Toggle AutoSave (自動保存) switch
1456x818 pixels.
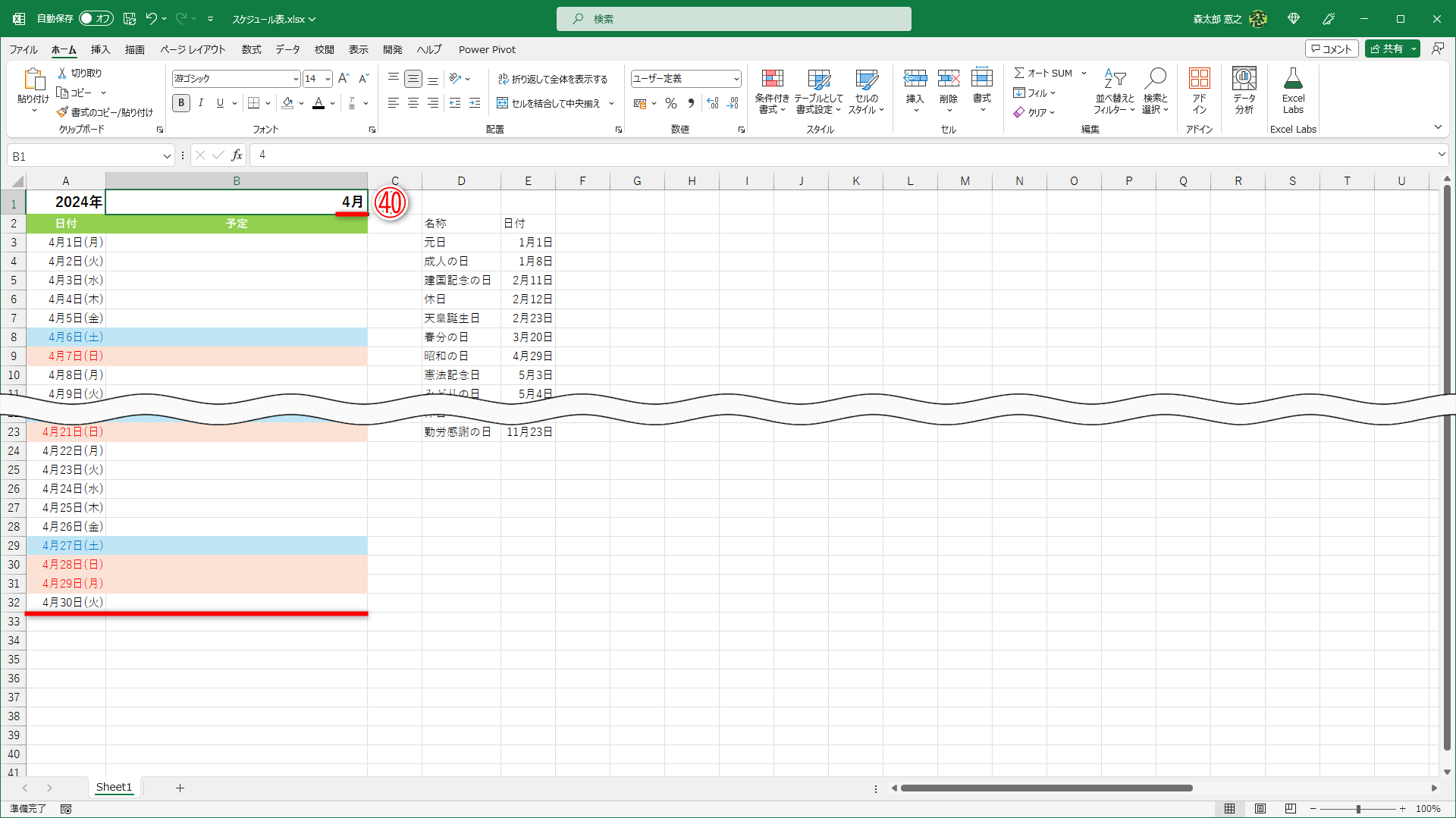pyautogui.click(x=96, y=18)
